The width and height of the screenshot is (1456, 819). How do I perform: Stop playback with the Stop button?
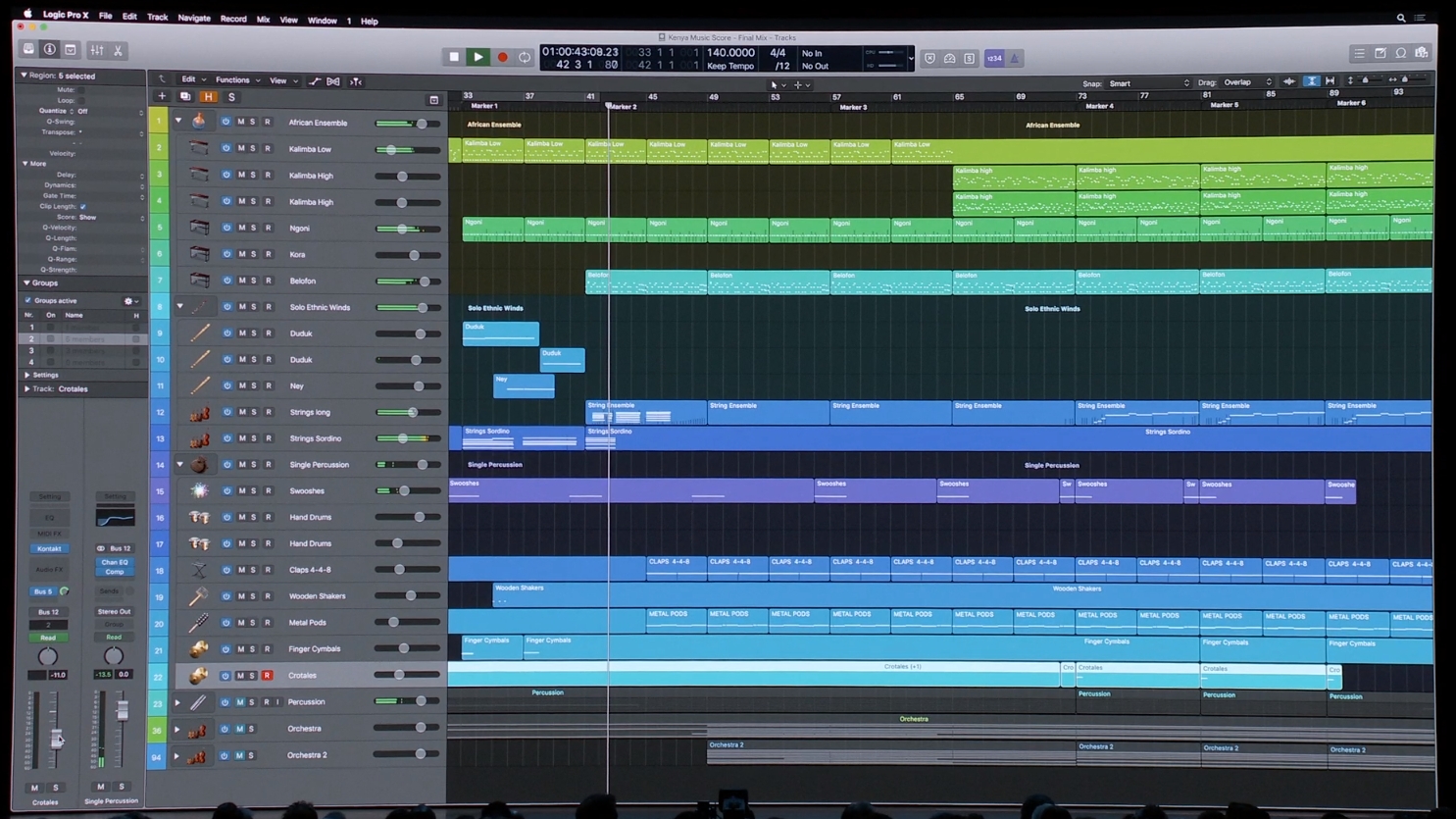tap(454, 58)
